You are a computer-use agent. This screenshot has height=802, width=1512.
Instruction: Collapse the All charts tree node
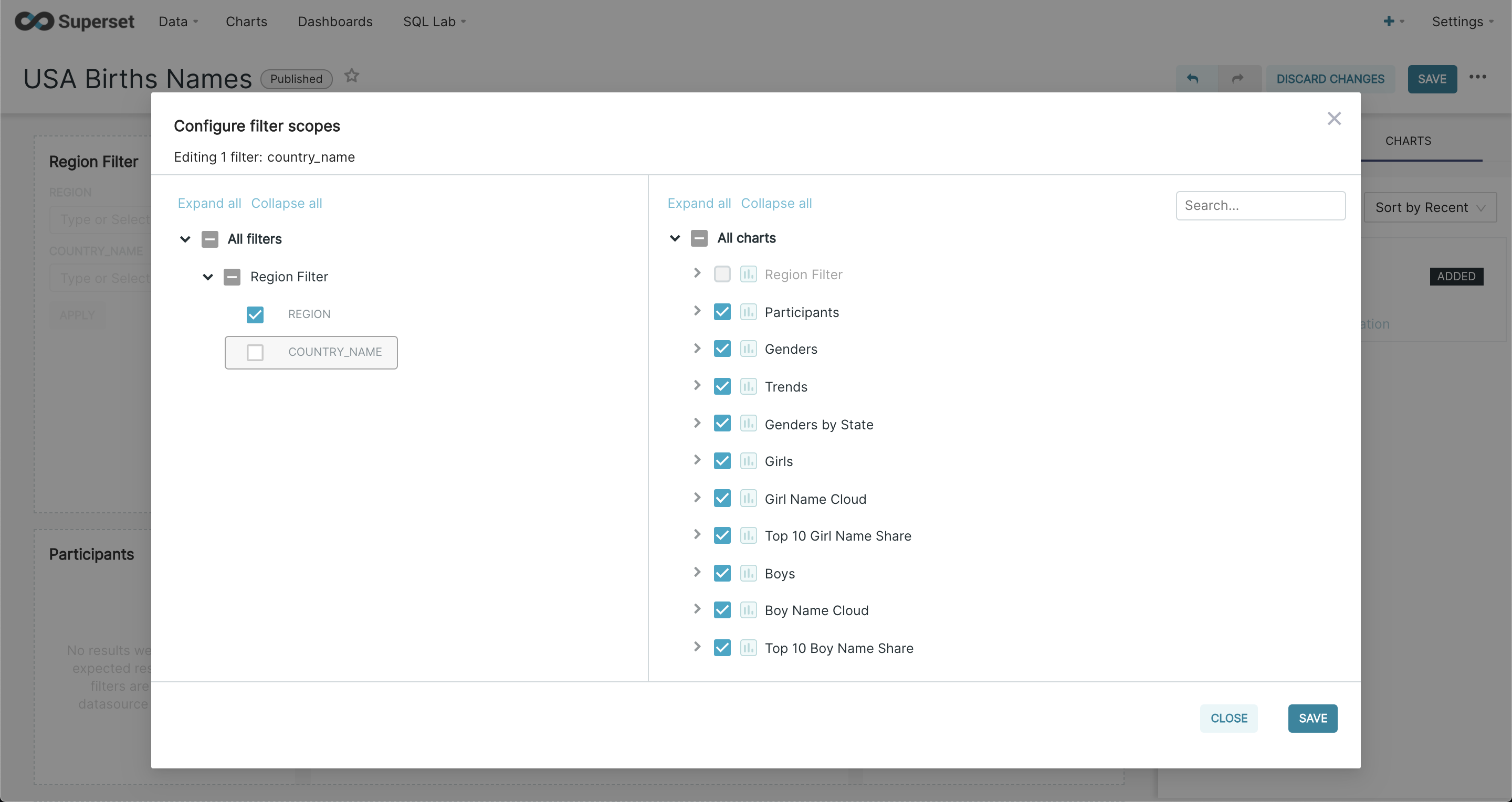pyautogui.click(x=675, y=238)
